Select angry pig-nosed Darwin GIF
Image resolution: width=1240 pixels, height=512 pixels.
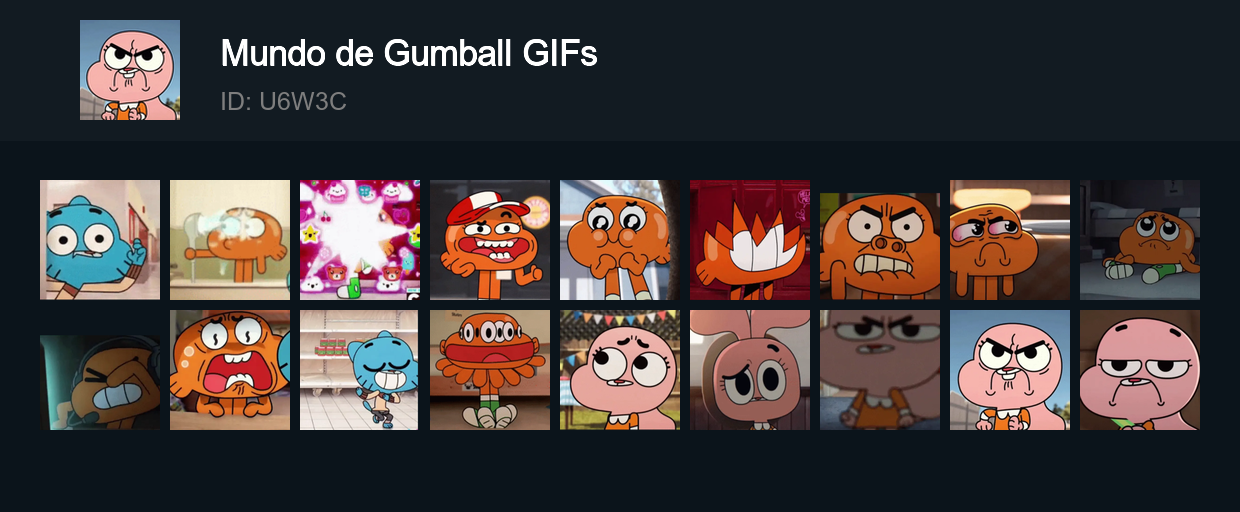point(880,240)
